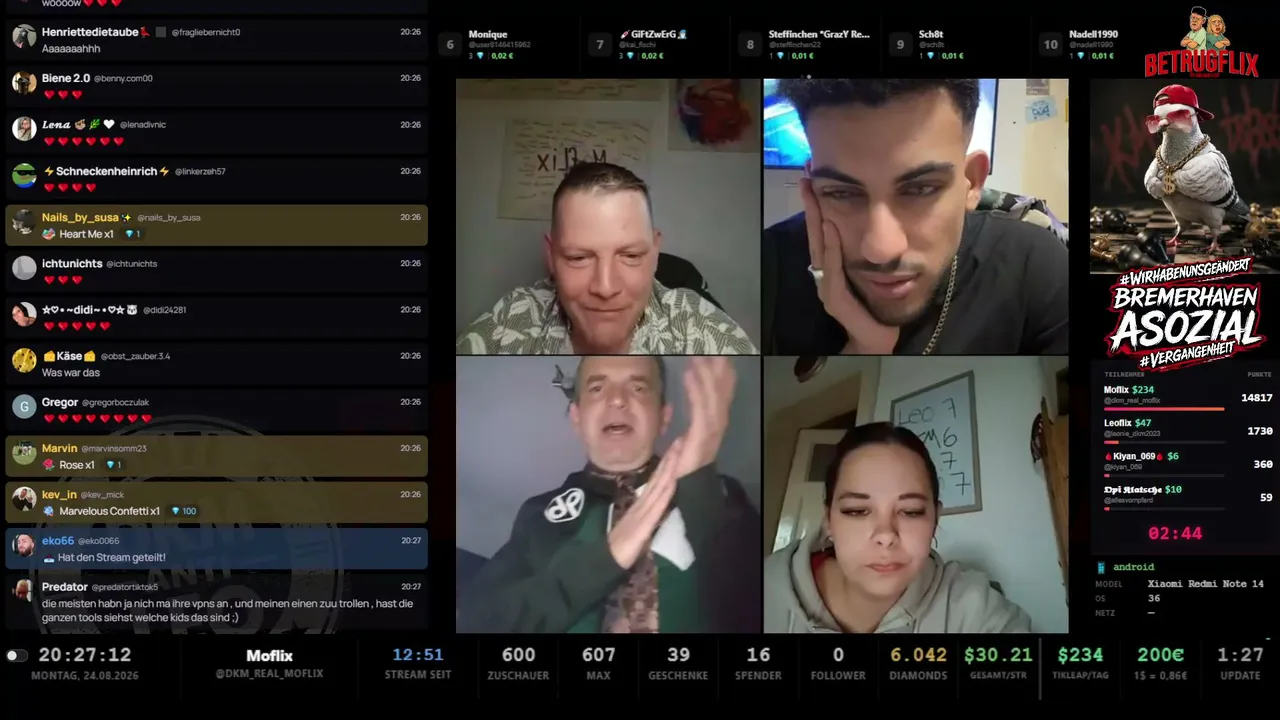Select the 39 Geschenke counter
This screenshot has height=720, width=1280.
coord(678,655)
